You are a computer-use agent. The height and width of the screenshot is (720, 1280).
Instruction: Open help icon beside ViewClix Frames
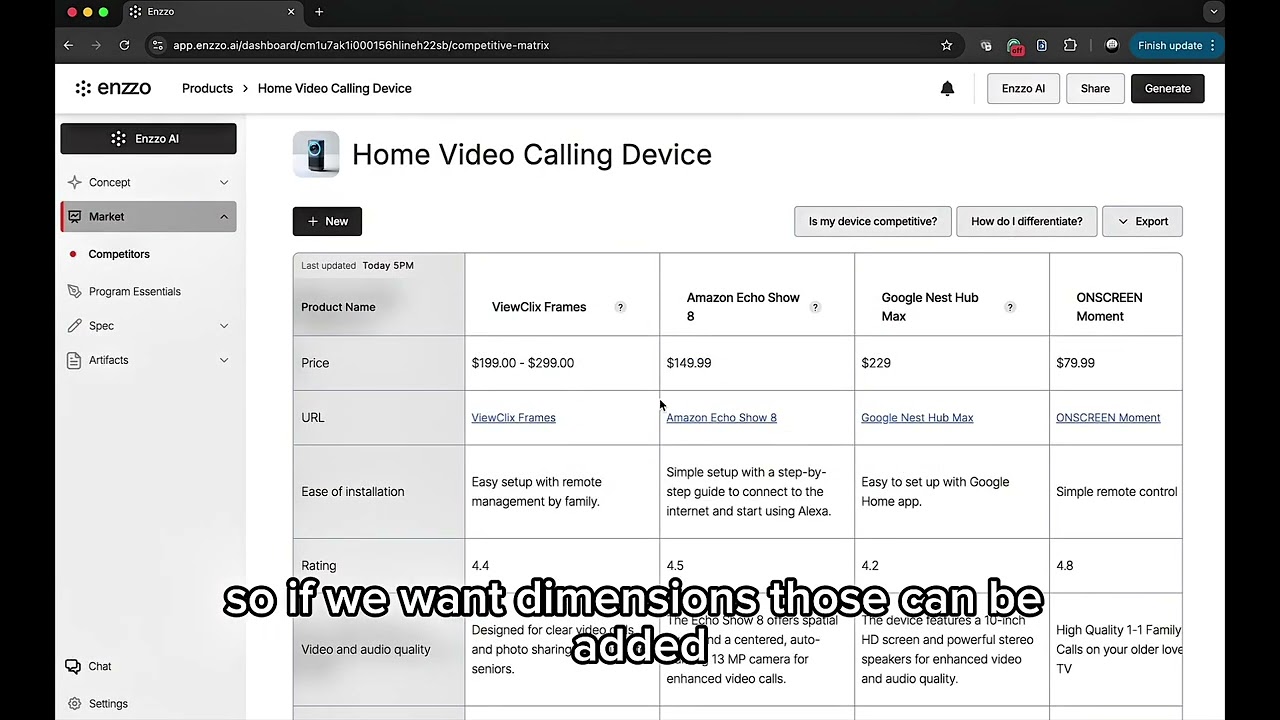coord(620,307)
